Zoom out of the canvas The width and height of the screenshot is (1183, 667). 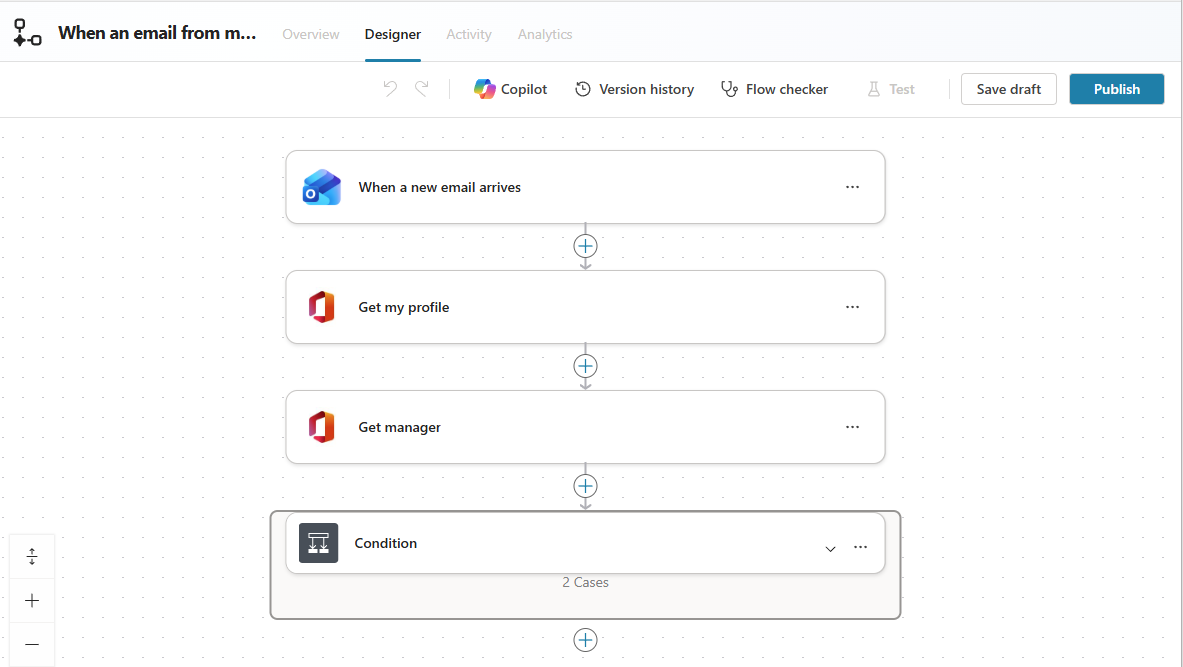32,644
